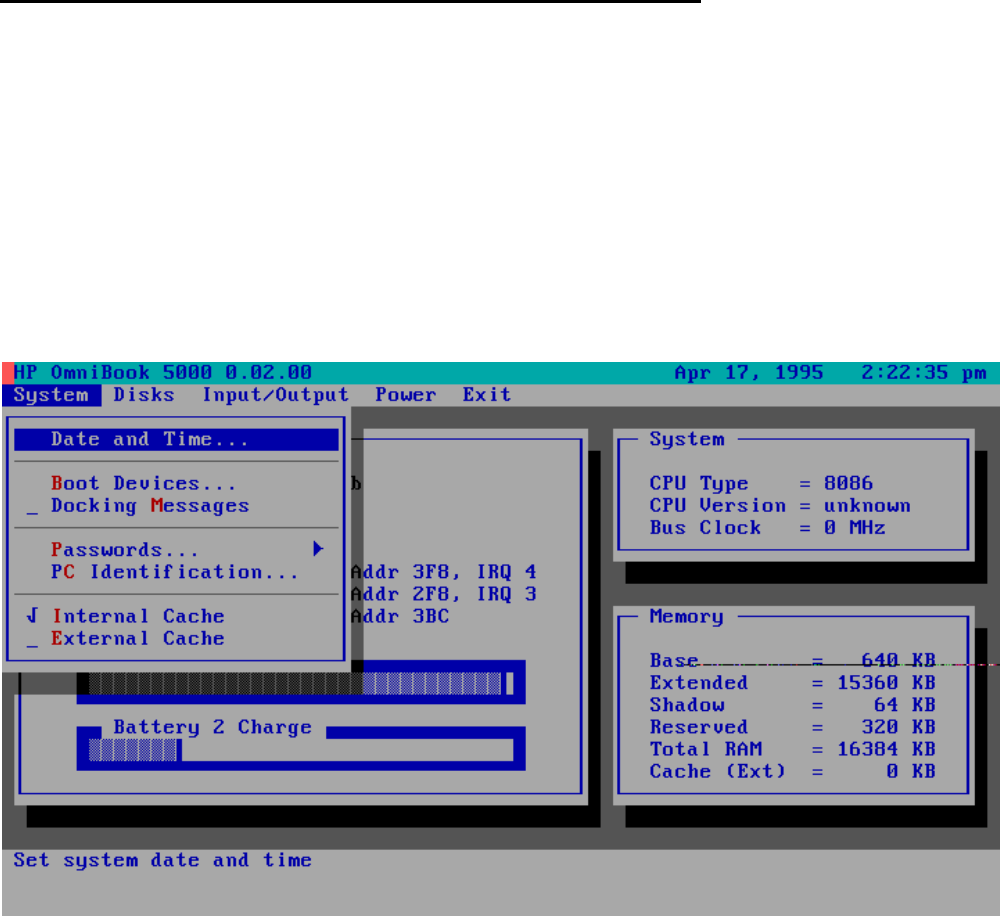The image size is (1000, 916).
Task: Click Addr 2F8, IRQ 3 text
Action: tap(443, 595)
